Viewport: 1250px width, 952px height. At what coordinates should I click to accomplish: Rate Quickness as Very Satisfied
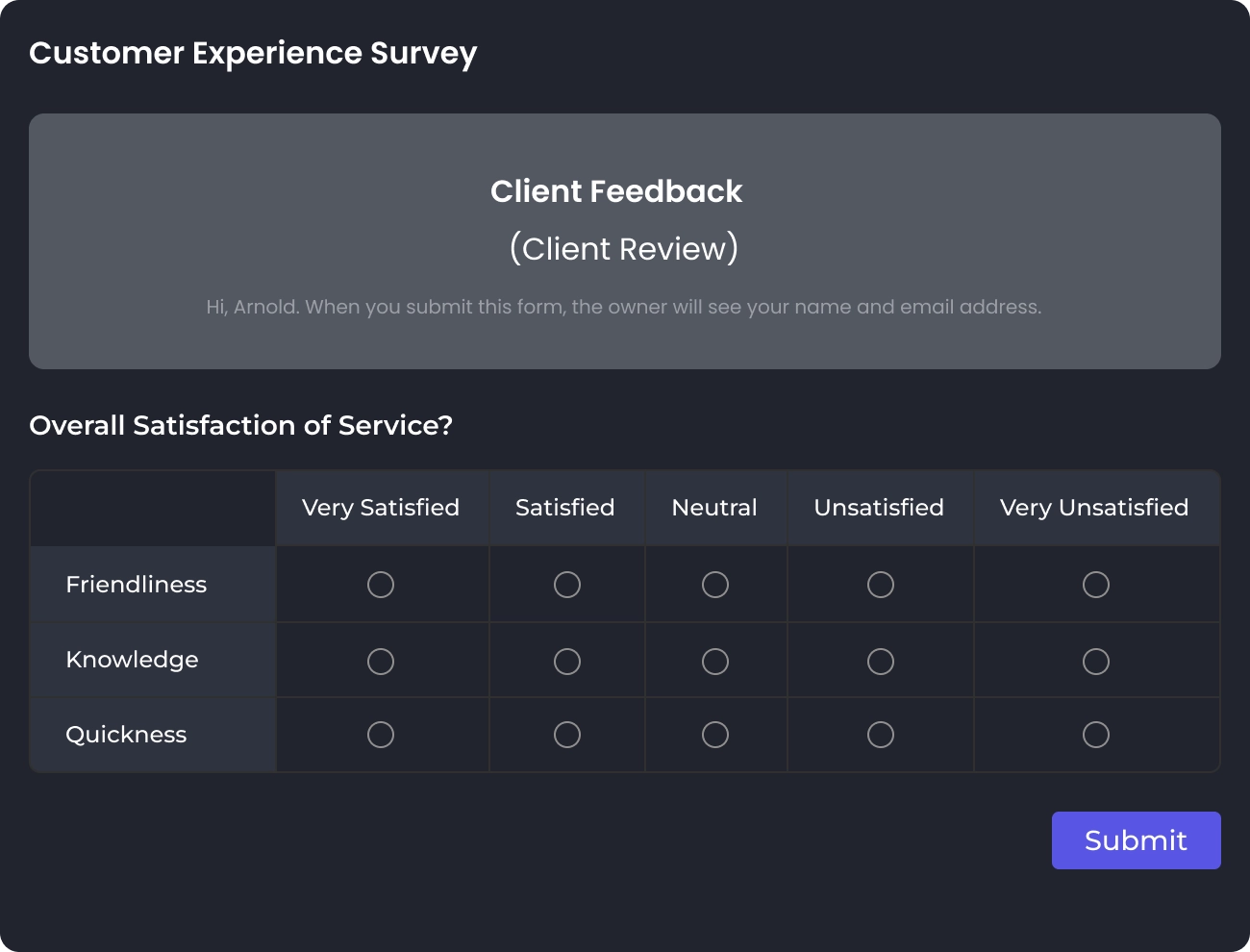pos(381,735)
